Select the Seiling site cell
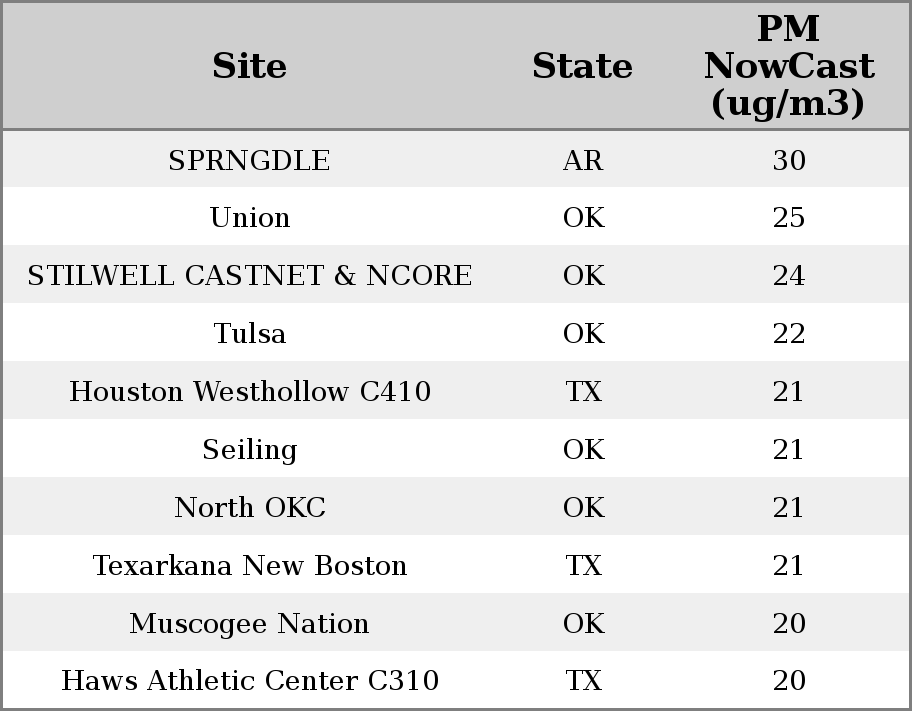Screen dimensions: 912x711 pos(249,450)
